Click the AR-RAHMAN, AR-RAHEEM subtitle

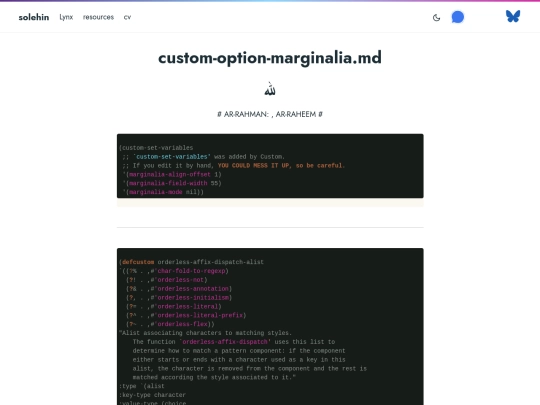coord(270,114)
